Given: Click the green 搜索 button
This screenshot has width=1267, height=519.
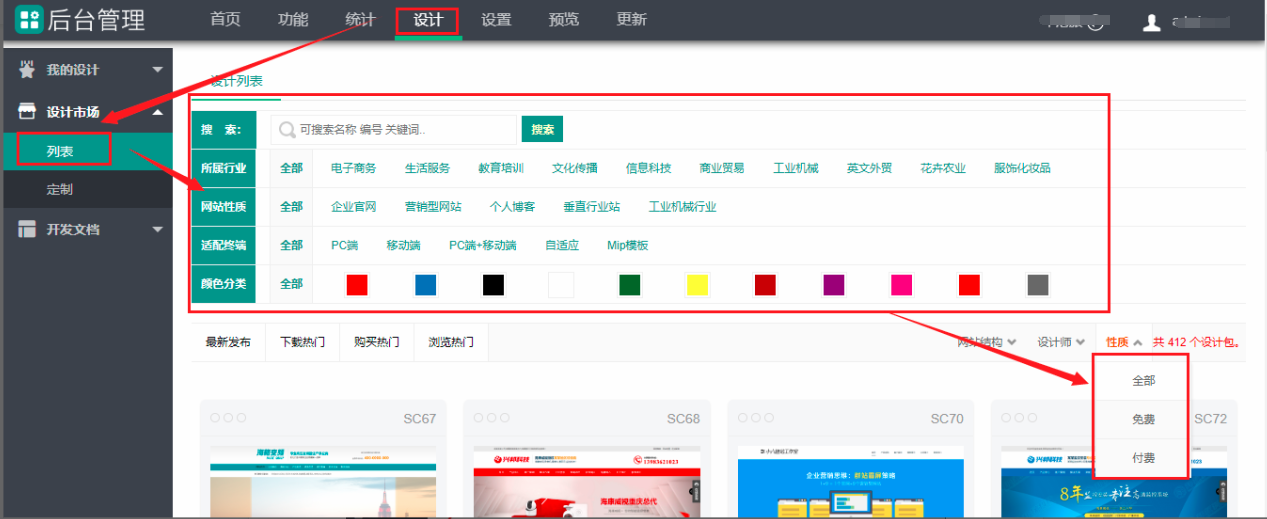Looking at the screenshot, I should tap(542, 129).
